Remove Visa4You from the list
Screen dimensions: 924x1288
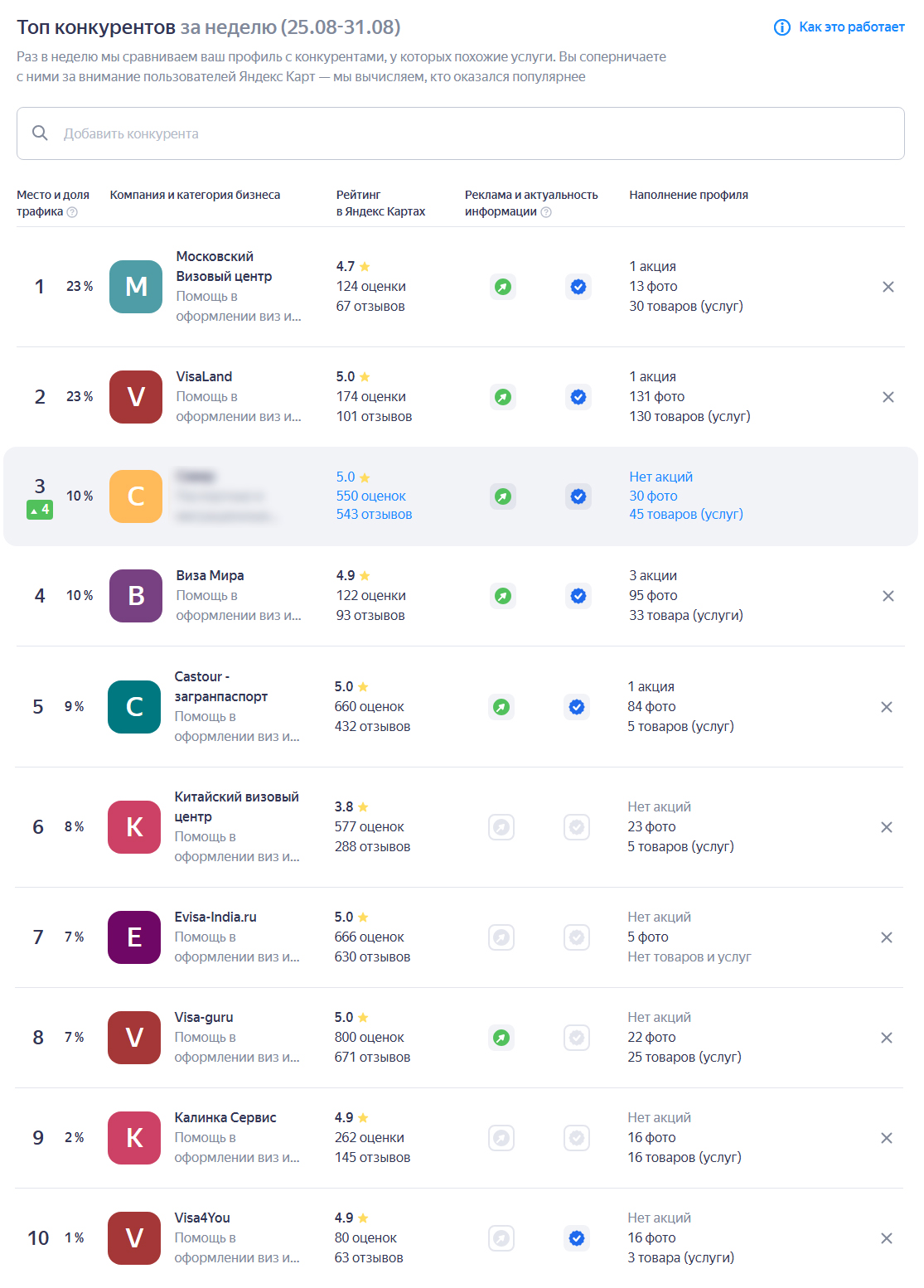[886, 1238]
